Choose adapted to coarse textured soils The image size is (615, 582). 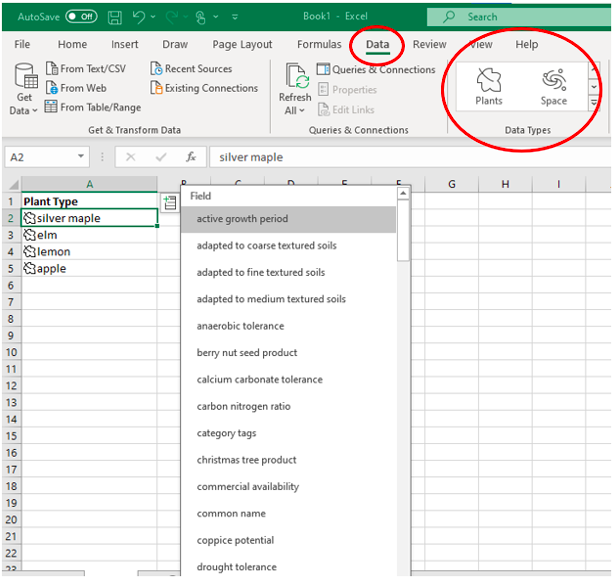pyautogui.click(x=288, y=246)
